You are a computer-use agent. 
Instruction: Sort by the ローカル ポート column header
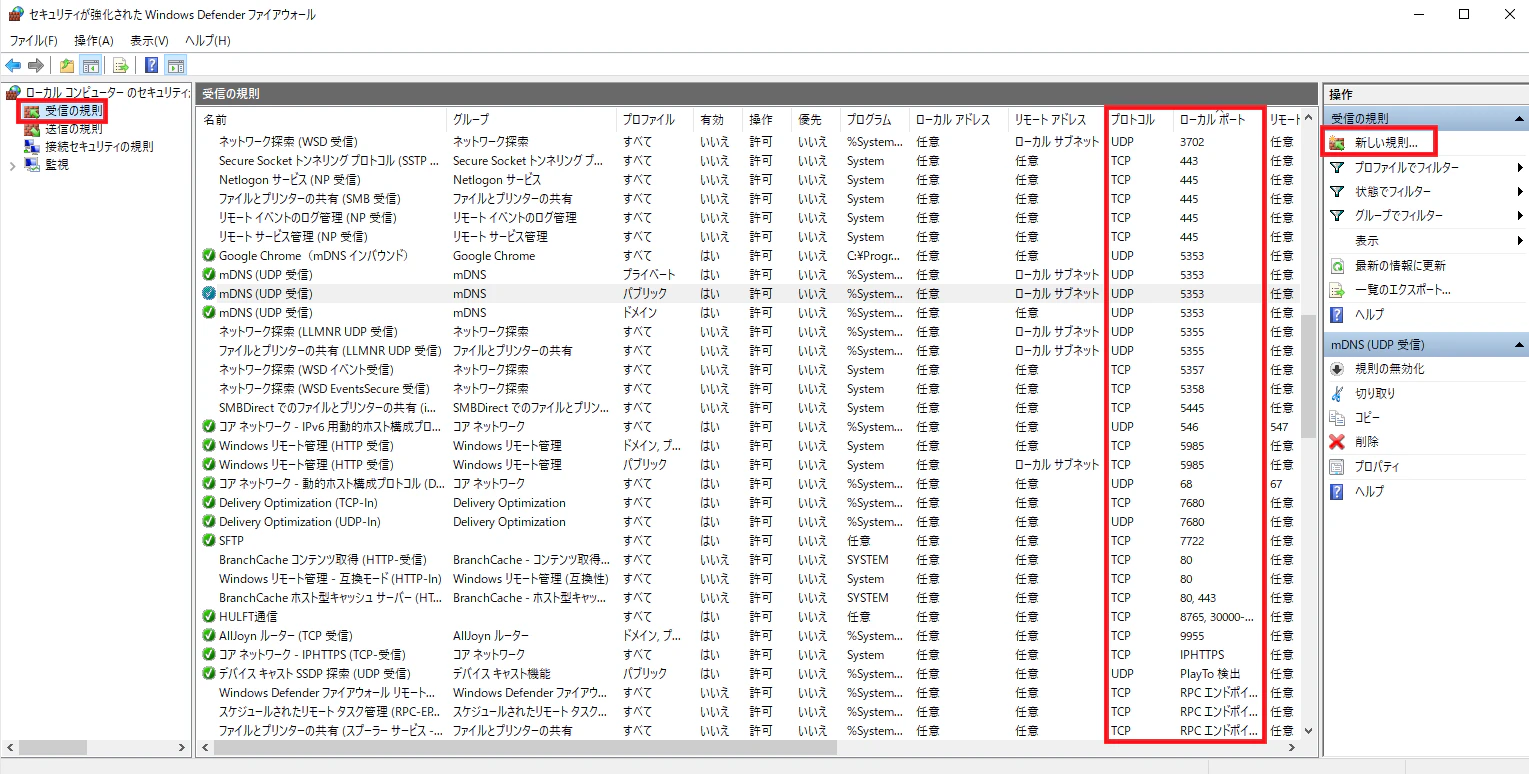pos(1219,120)
